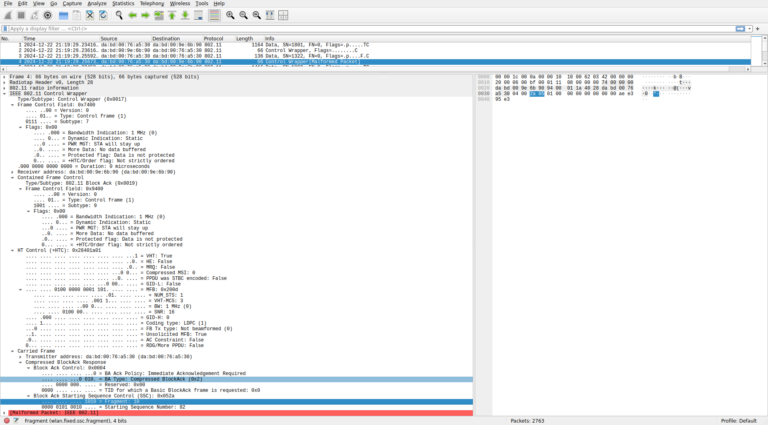Screen dimensions: 768x425
Task: Sort the list by the Length column
Action: tap(249, 39)
